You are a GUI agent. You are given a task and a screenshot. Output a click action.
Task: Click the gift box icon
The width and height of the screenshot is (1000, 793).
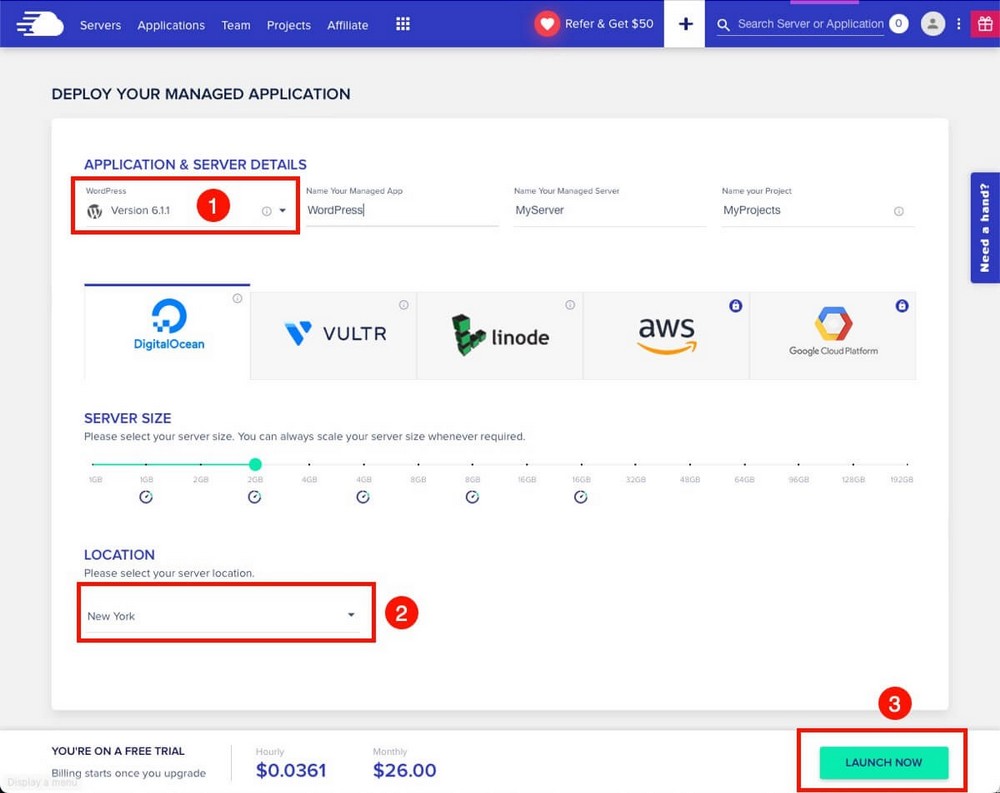(983, 24)
